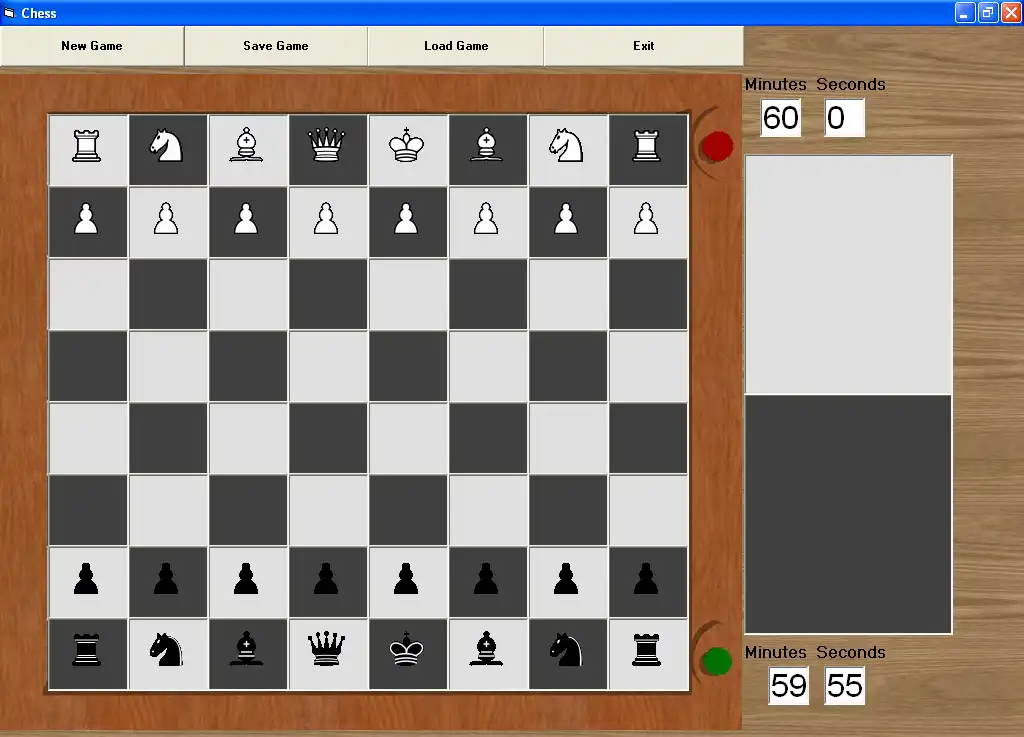Select the white knight beside the right rook
This screenshot has width=1024, height=737.
[x=566, y=145]
